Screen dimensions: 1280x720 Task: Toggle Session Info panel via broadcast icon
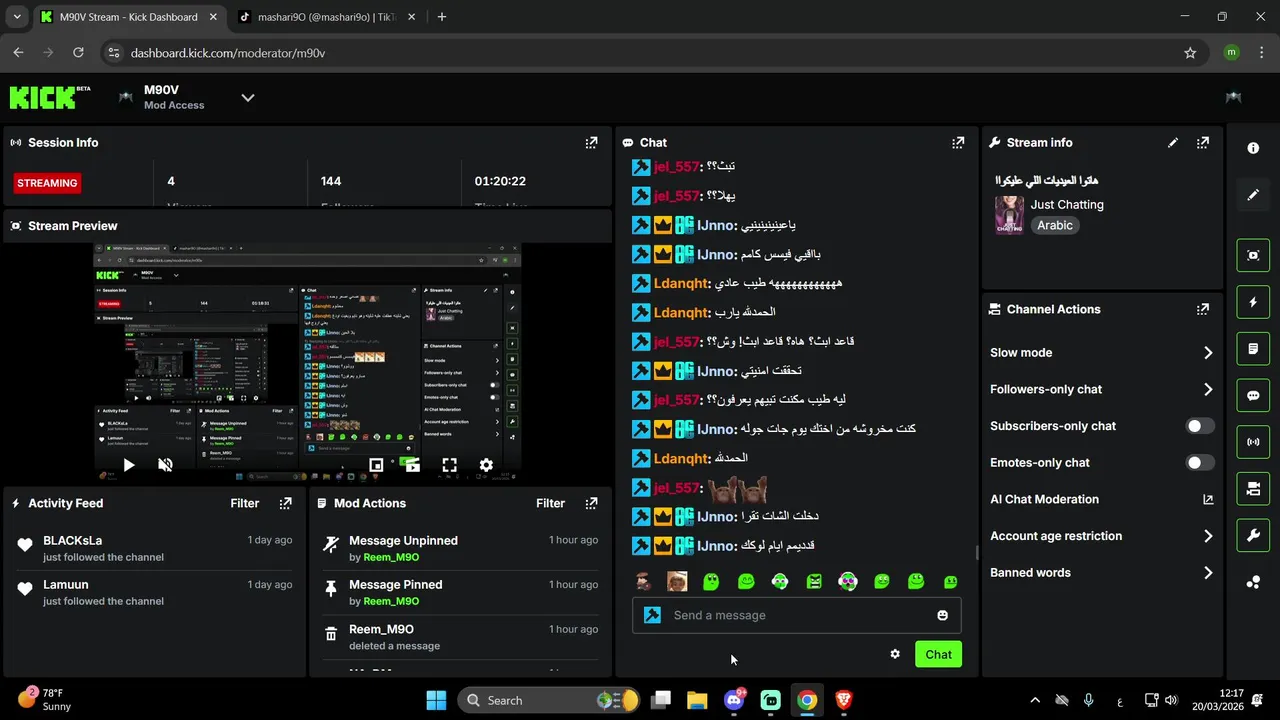point(1253,442)
